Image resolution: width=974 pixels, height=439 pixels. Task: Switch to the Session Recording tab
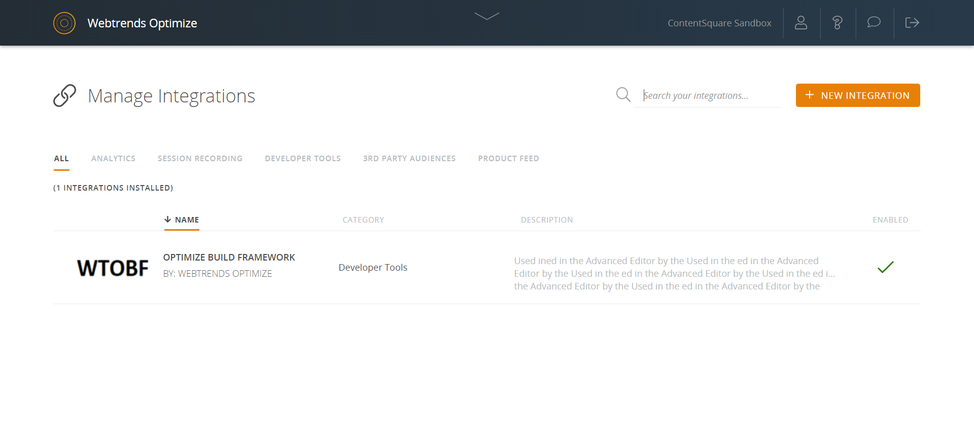tap(200, 158)
